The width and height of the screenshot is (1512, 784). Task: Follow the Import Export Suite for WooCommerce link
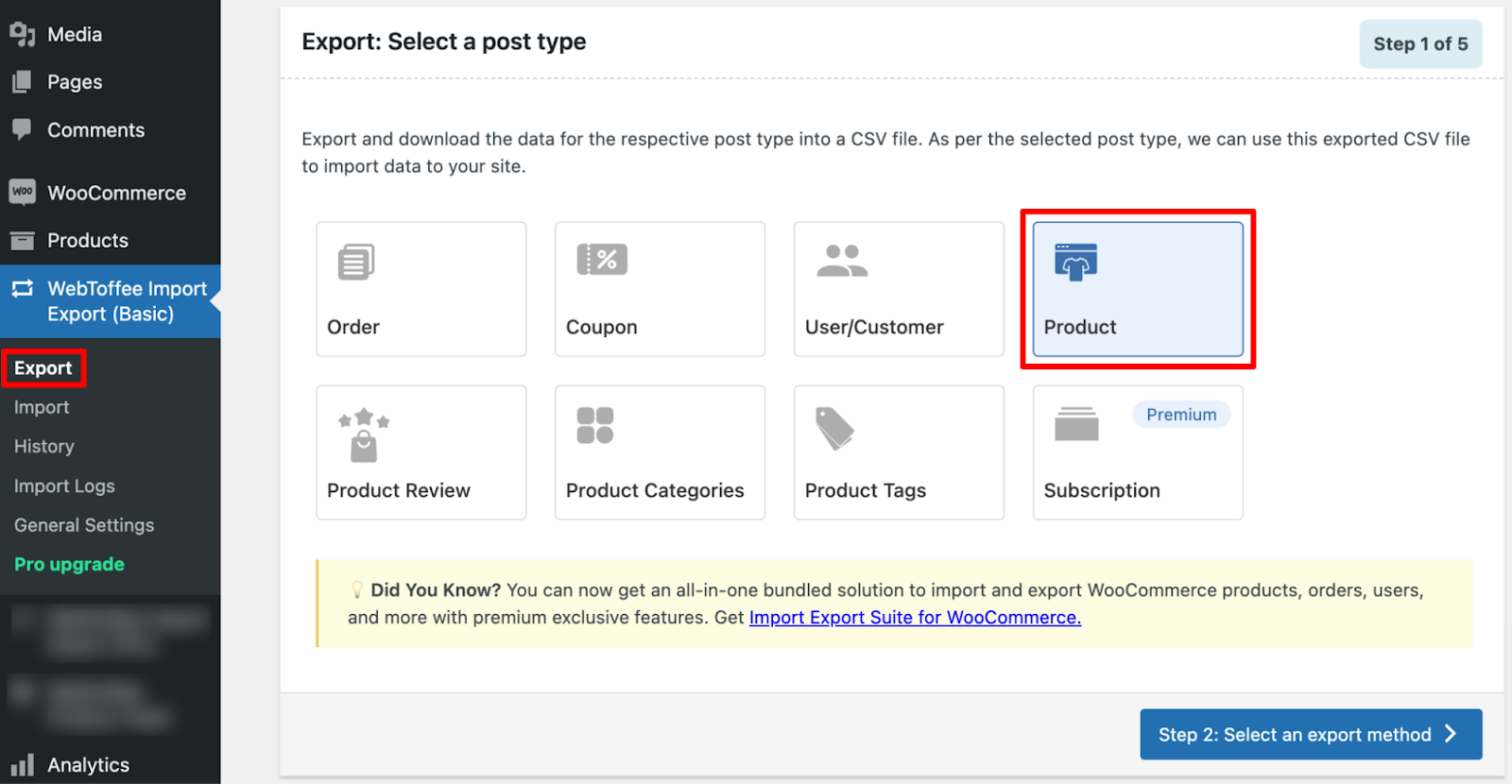pos(914,618)
